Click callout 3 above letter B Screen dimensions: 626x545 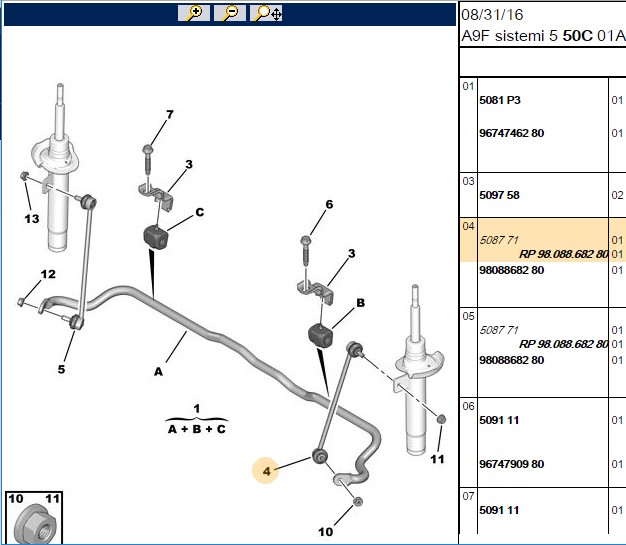tap(351, 254)
